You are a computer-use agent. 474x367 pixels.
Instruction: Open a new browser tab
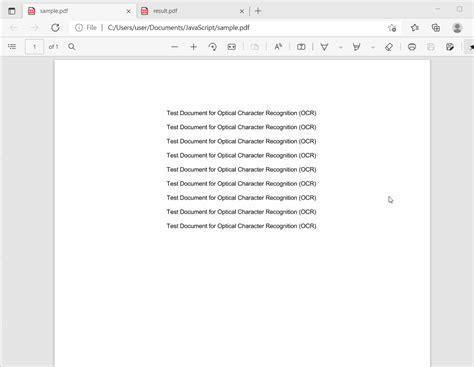tap(258, 11)
